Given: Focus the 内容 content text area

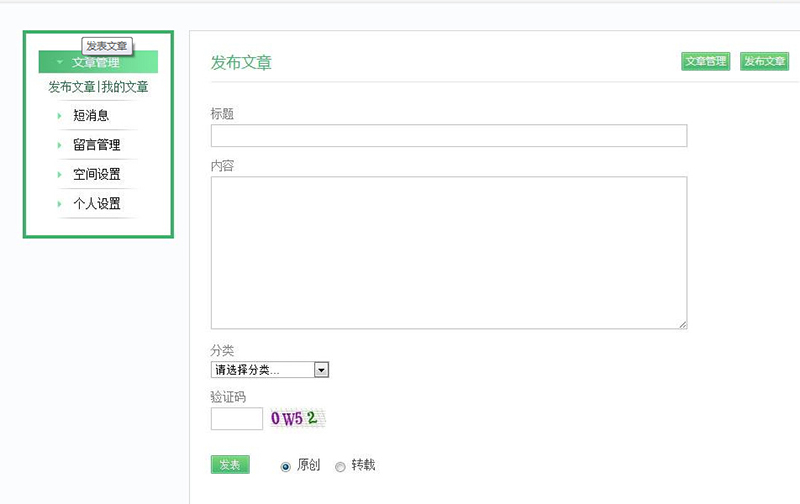Looking at the screenshot, I should click(449, 253).
